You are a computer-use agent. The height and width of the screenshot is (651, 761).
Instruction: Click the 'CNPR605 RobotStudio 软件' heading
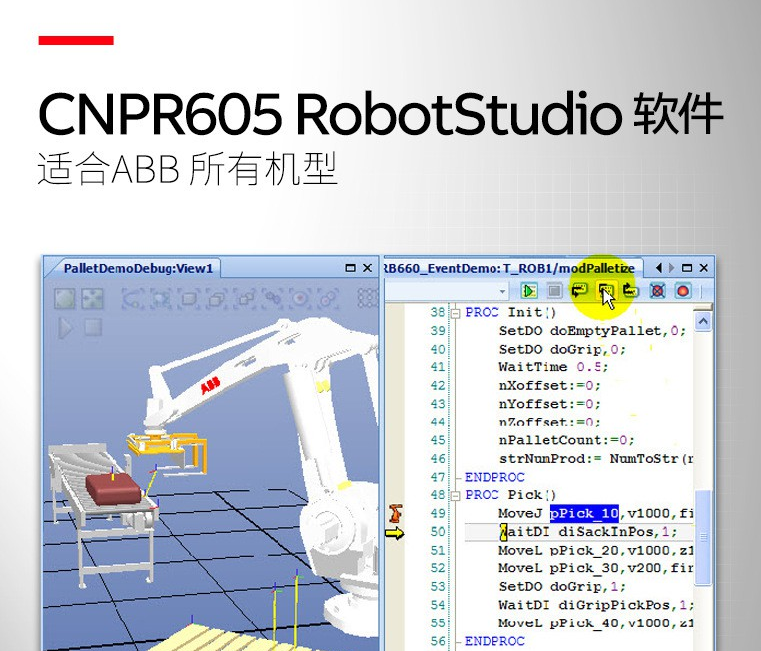tap(381, 116)
